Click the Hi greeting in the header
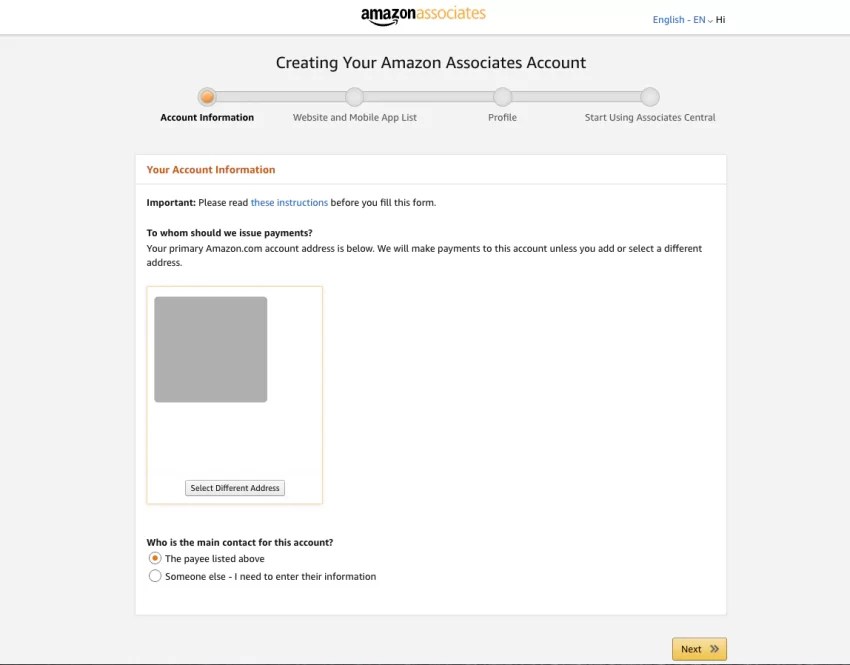The height and width of the screenshot is (665, 850). point(719,19)
